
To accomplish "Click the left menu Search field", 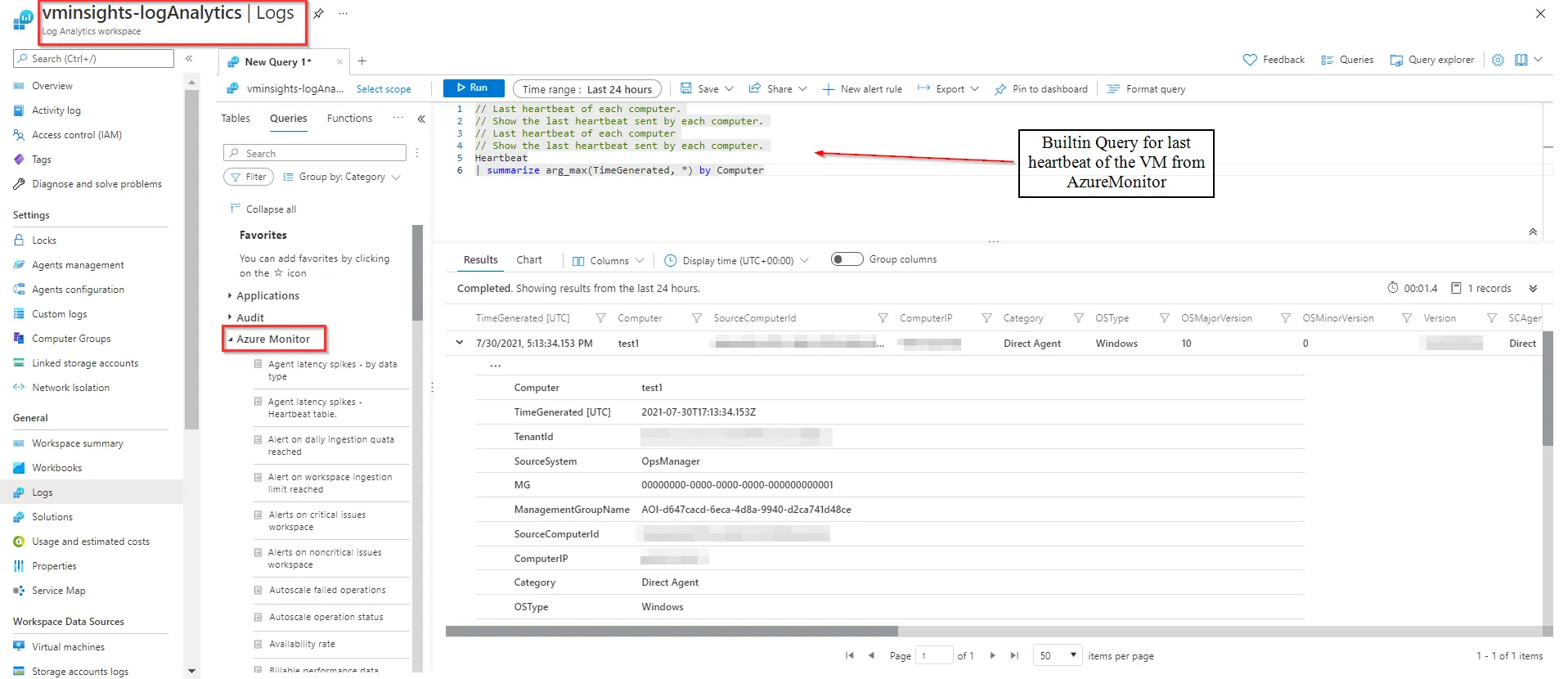I will [x=93, y=59].
